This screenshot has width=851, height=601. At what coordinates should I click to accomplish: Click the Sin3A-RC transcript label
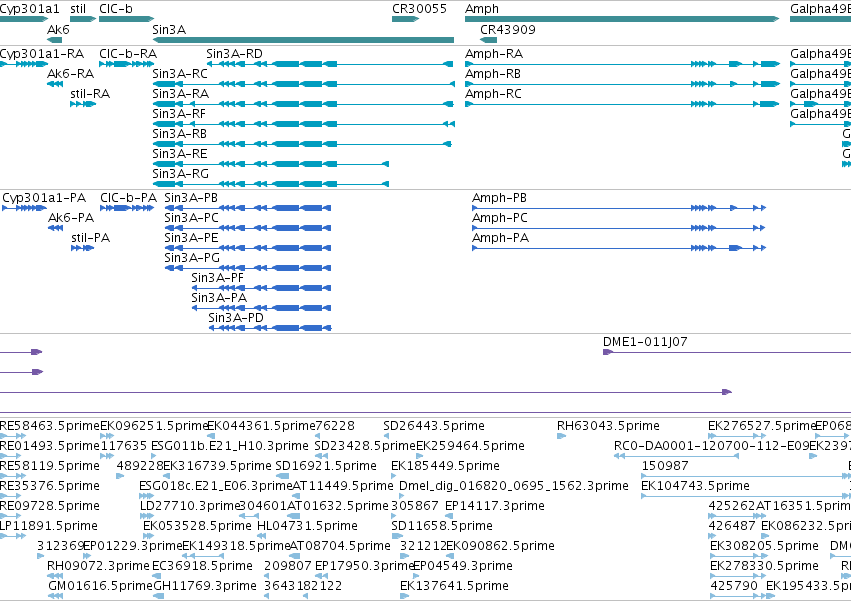tap(180, 74)
